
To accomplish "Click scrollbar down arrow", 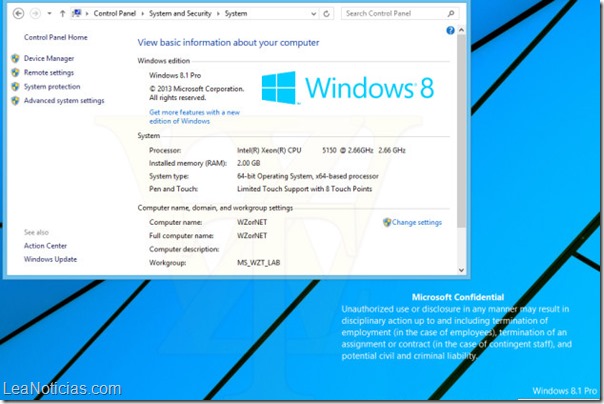I will click(461, 270).
